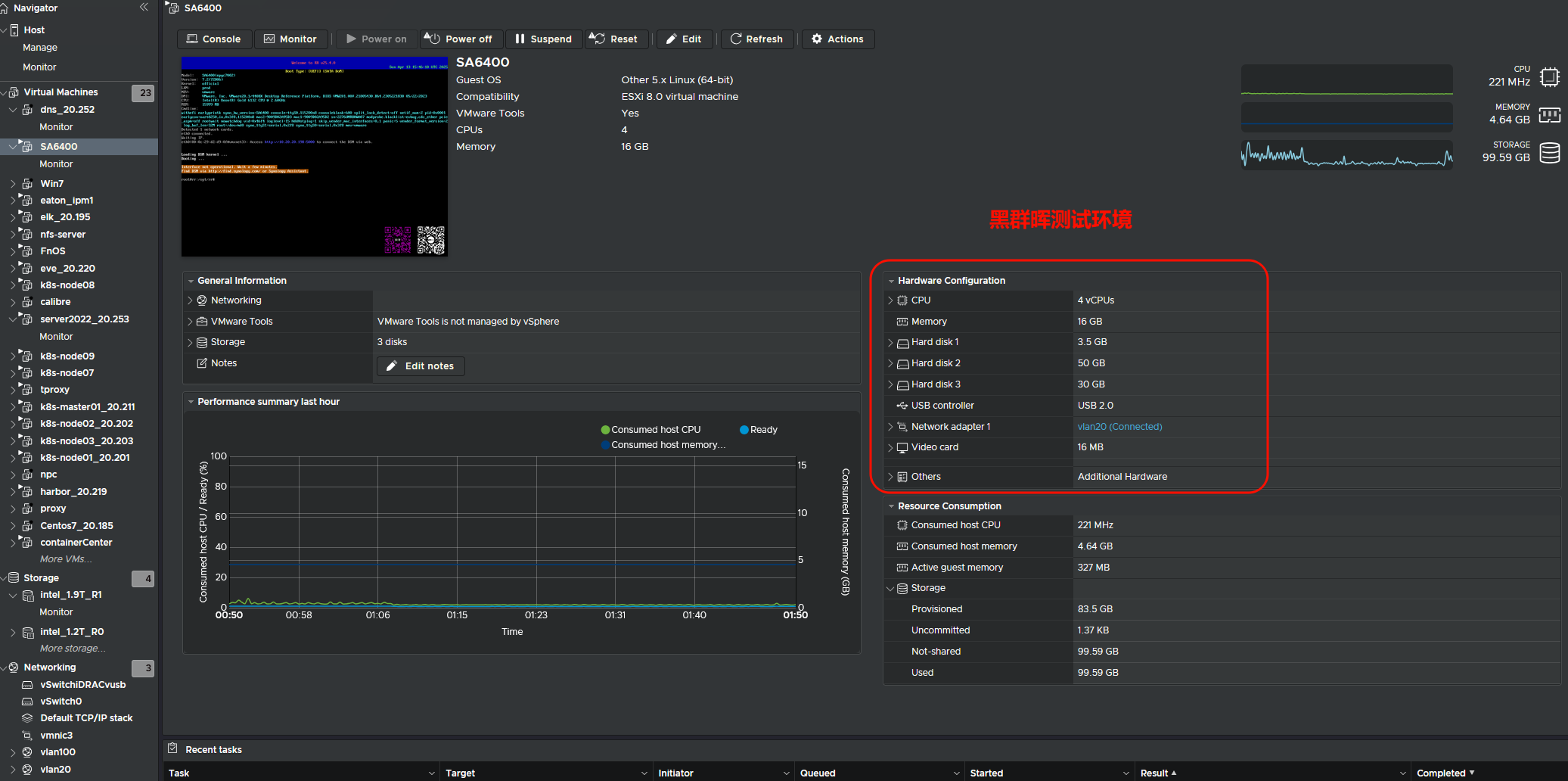This screenshot has height=781, width=1568.
Task: Click the storage disk icon beside 99.59 GB
Action: coord(1550,153)
